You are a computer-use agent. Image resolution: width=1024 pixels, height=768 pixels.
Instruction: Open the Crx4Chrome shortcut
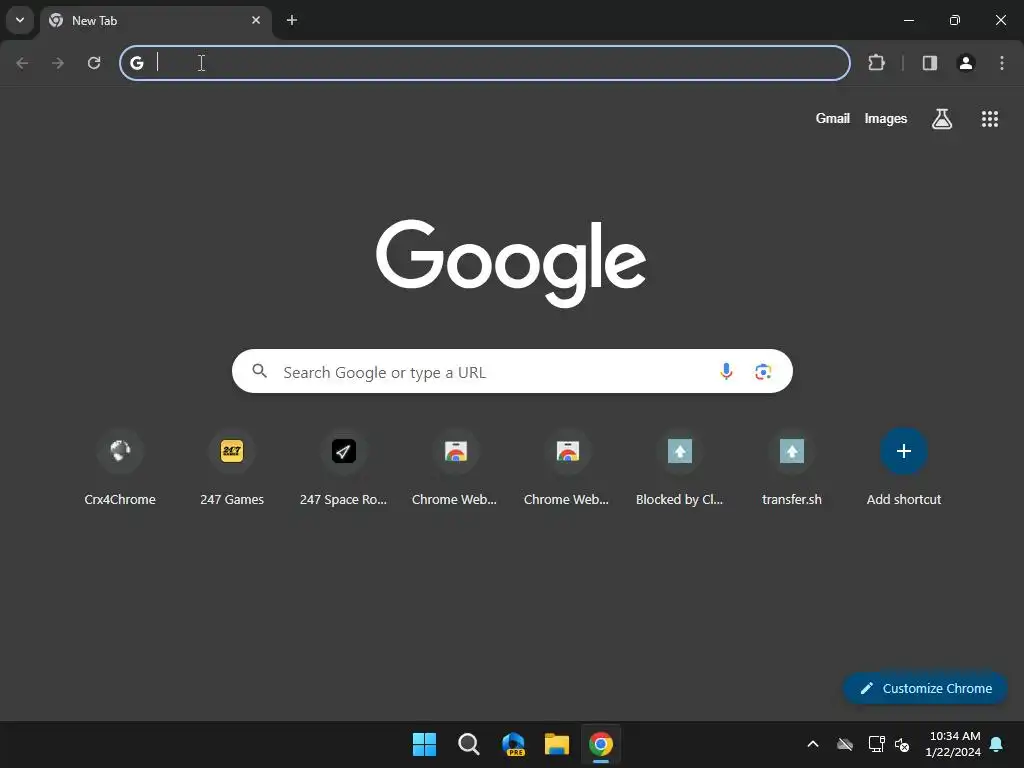tap(120, 468)
